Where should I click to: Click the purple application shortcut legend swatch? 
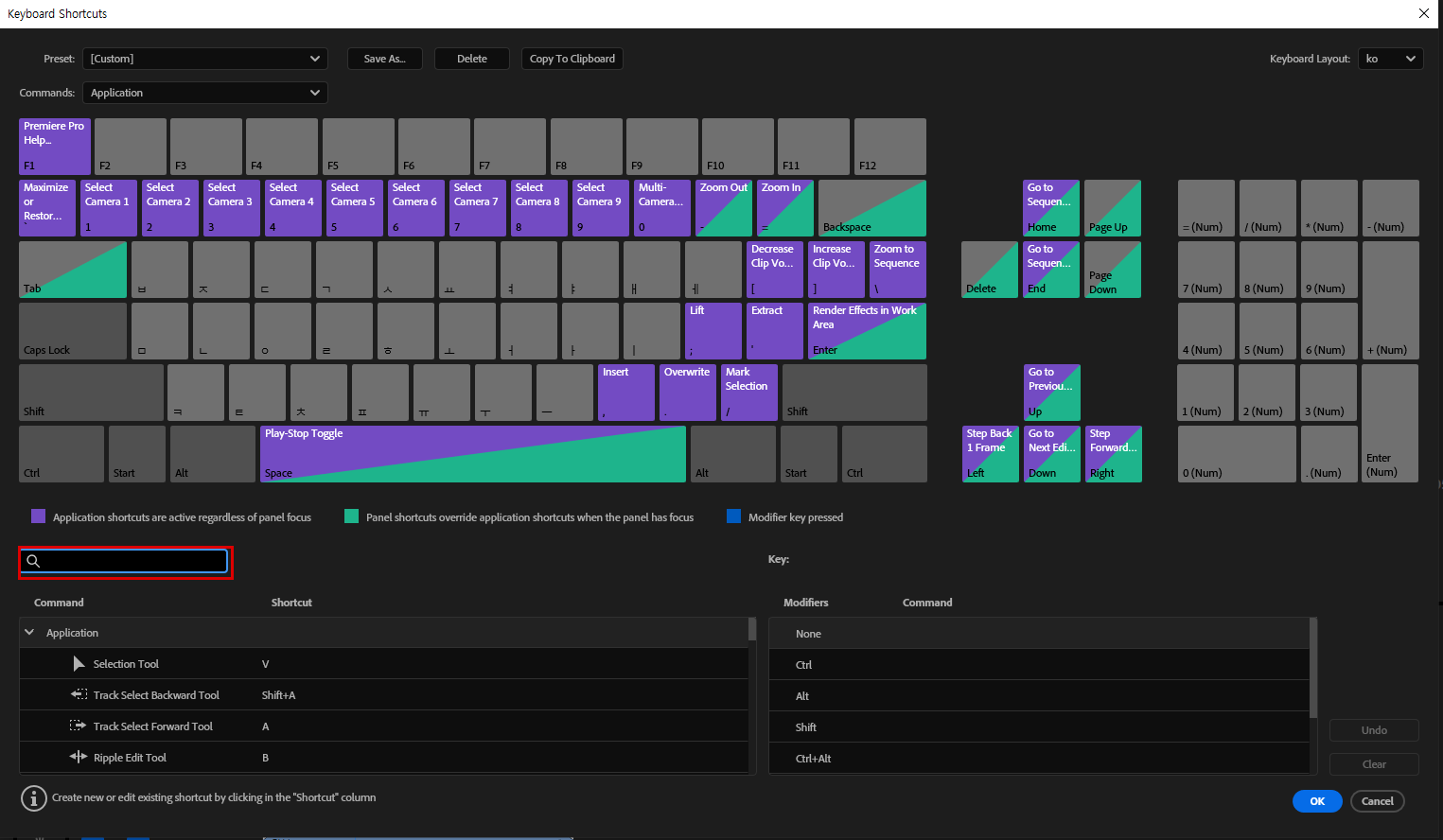tap(38, 516)
